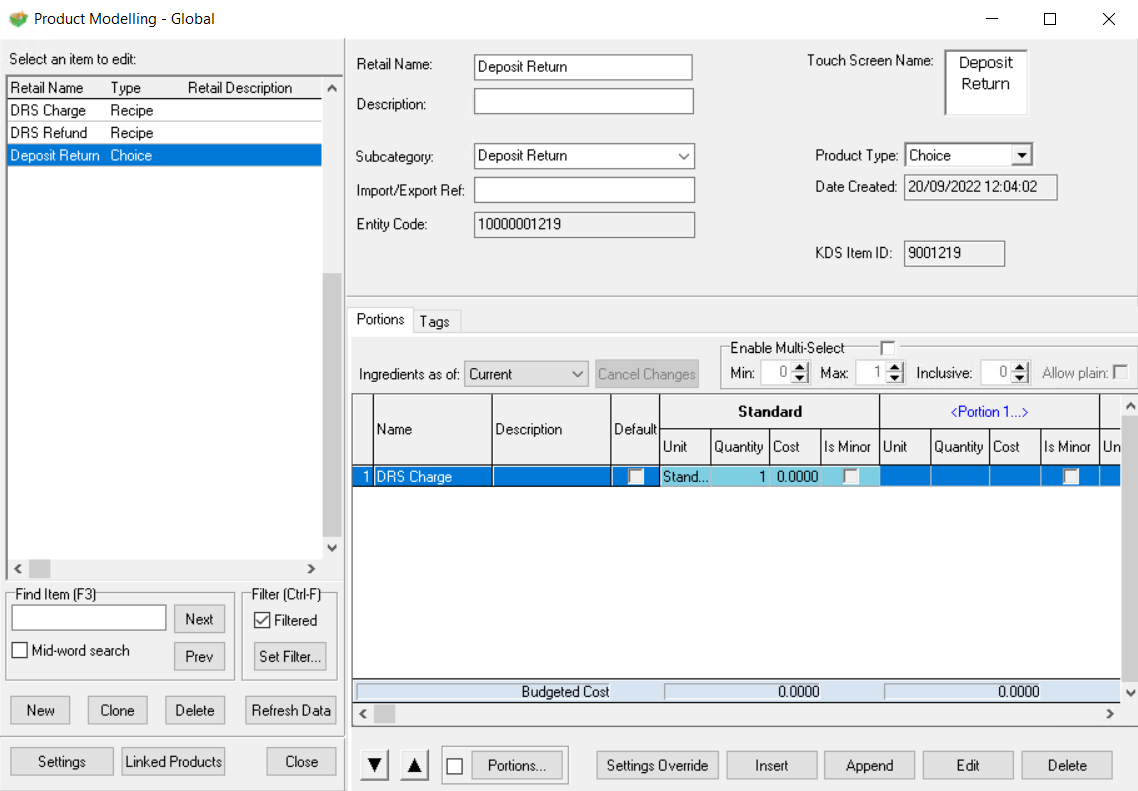Increase the Inclusive spinner value
The height and width of the screenshot is (791, 1138).
pos(1019,368)
